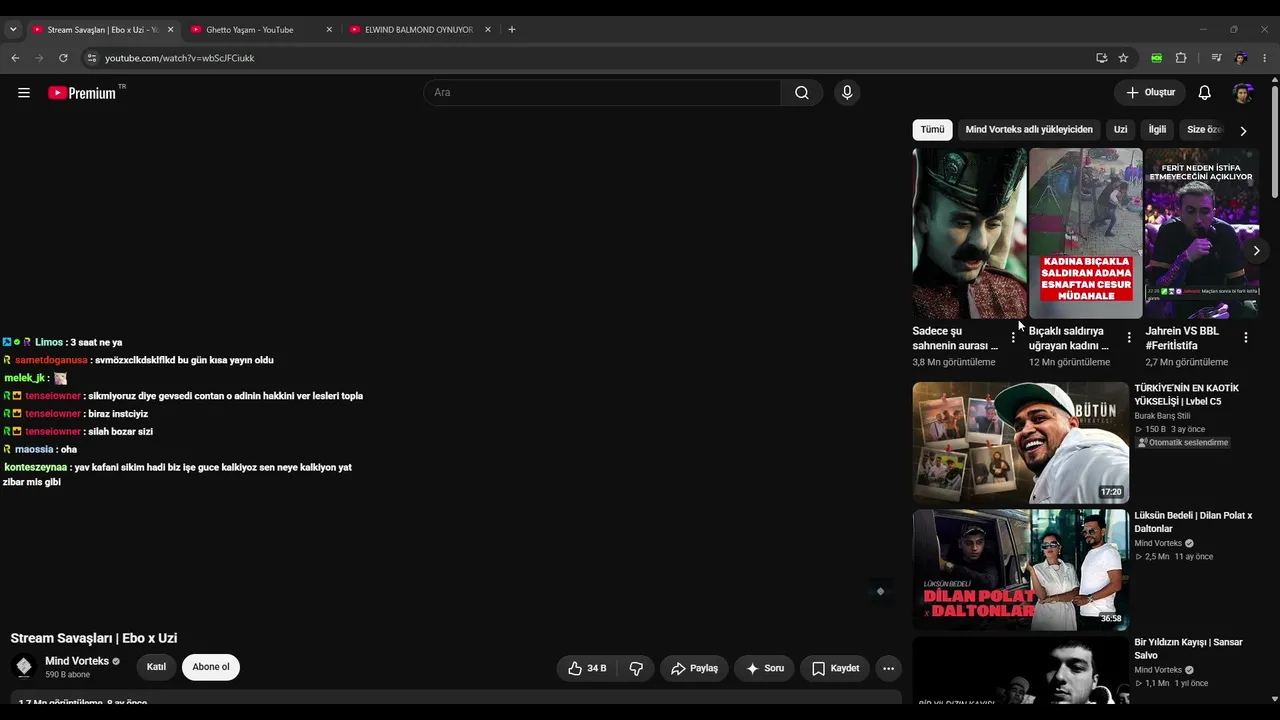Click the install app icon in the address bar

click(x=1102, y=58)
